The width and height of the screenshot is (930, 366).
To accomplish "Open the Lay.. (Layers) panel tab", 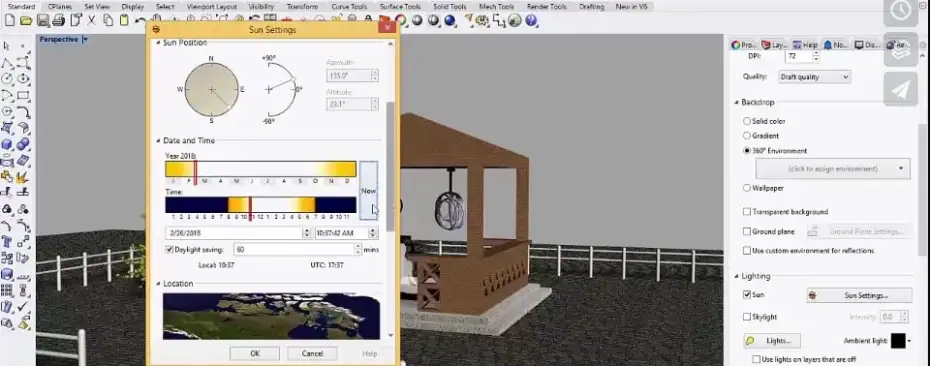I will pos(775,44).
